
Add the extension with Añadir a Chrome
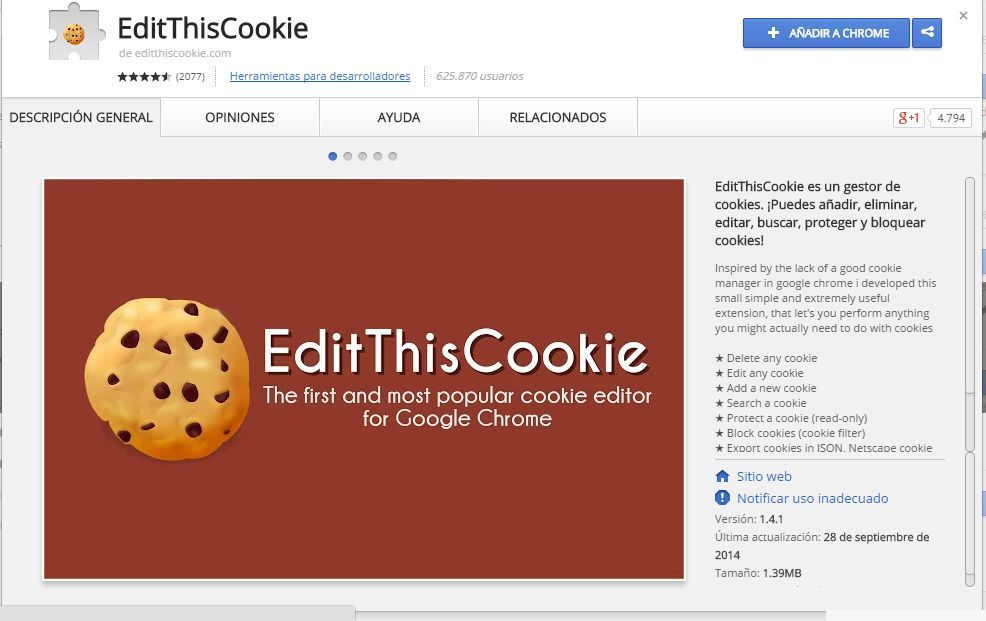coord(826,33)
